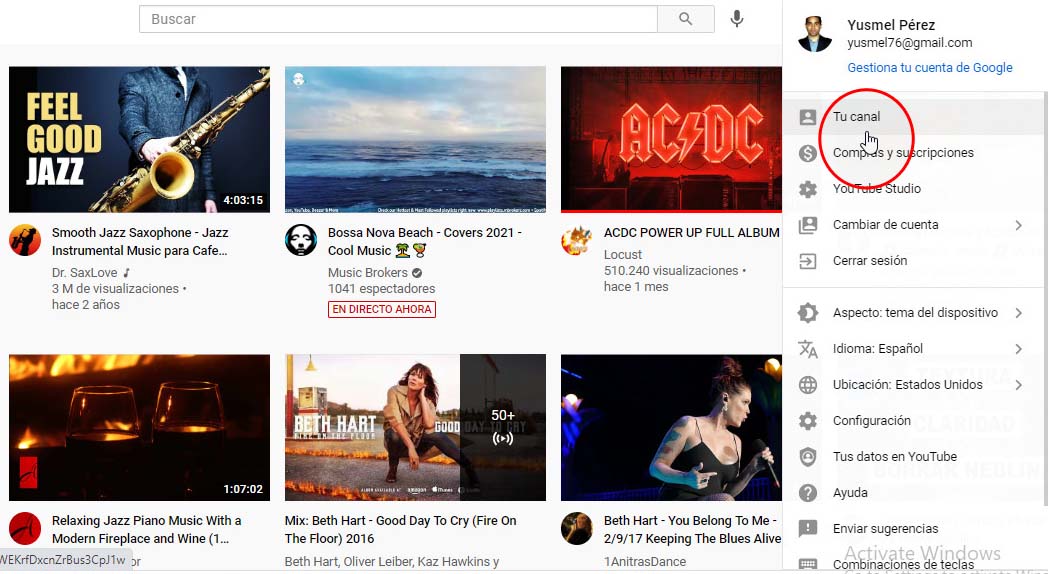Expand Ubicación location submenu arrow

pos(1019,385)
